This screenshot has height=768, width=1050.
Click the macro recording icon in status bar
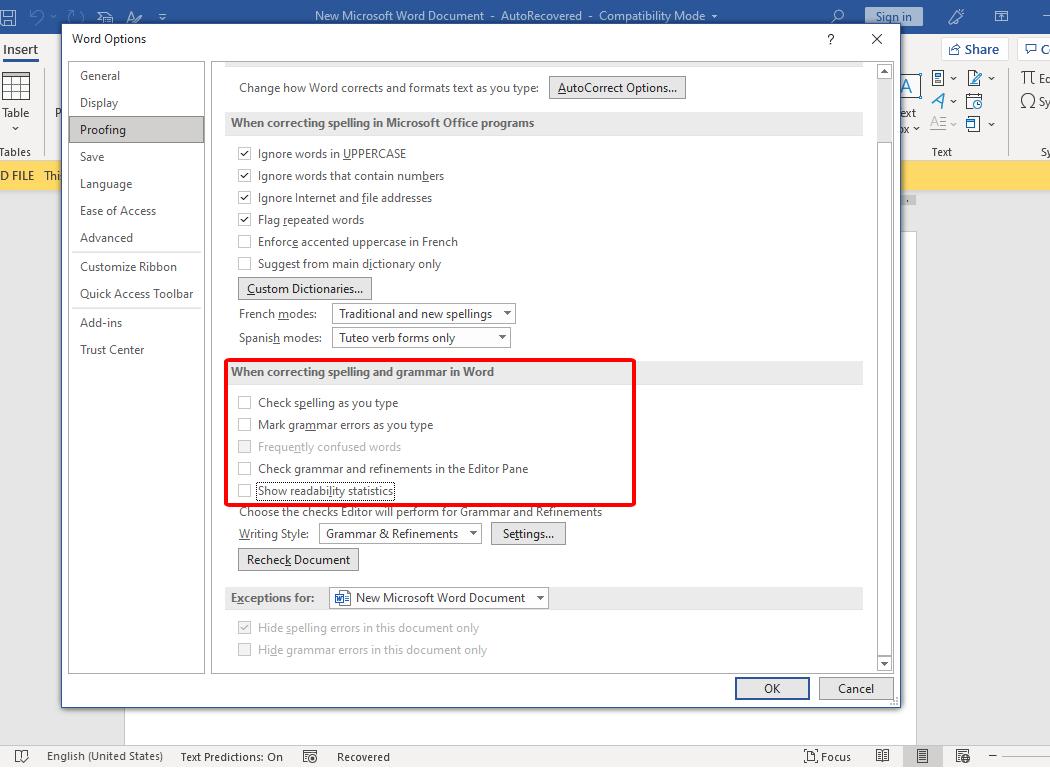pos(309,757)
